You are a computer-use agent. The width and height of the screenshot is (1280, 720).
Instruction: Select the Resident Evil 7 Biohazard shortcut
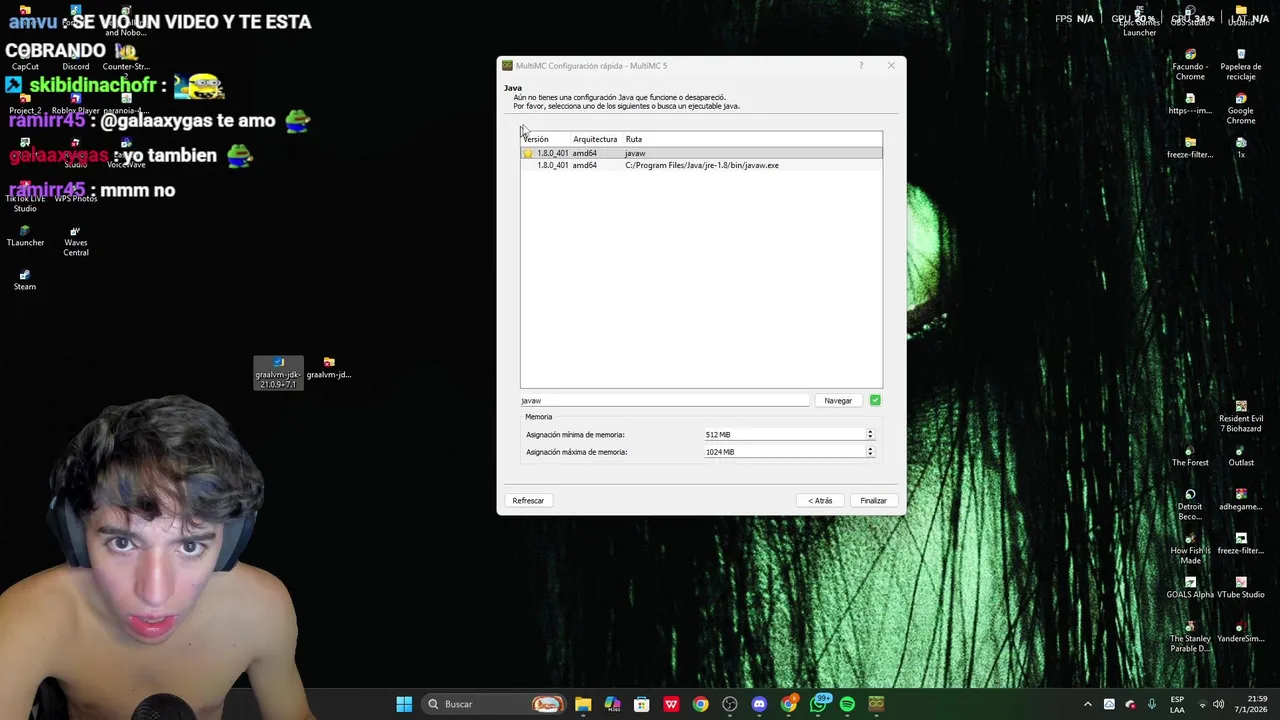pyautogui.click(x=1241, y=417)
